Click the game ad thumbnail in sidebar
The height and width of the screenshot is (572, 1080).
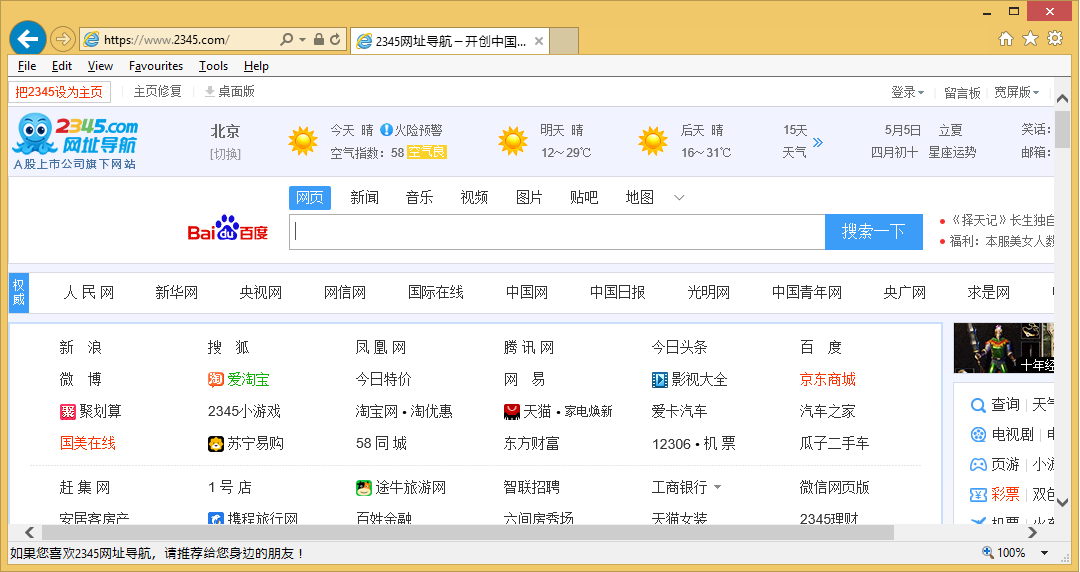[x=1004, y=348]
